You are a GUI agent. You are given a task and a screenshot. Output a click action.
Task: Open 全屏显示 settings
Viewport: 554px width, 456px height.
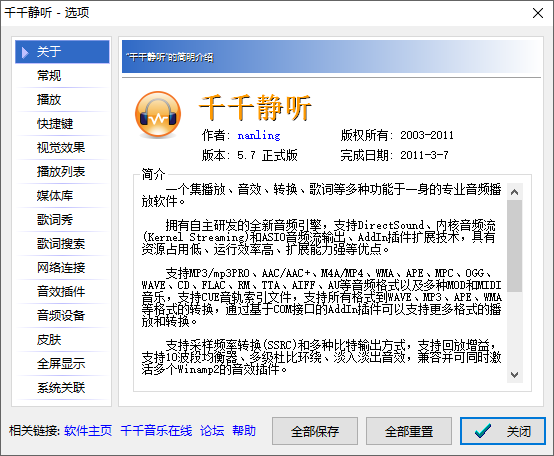[x=62, y=364]
